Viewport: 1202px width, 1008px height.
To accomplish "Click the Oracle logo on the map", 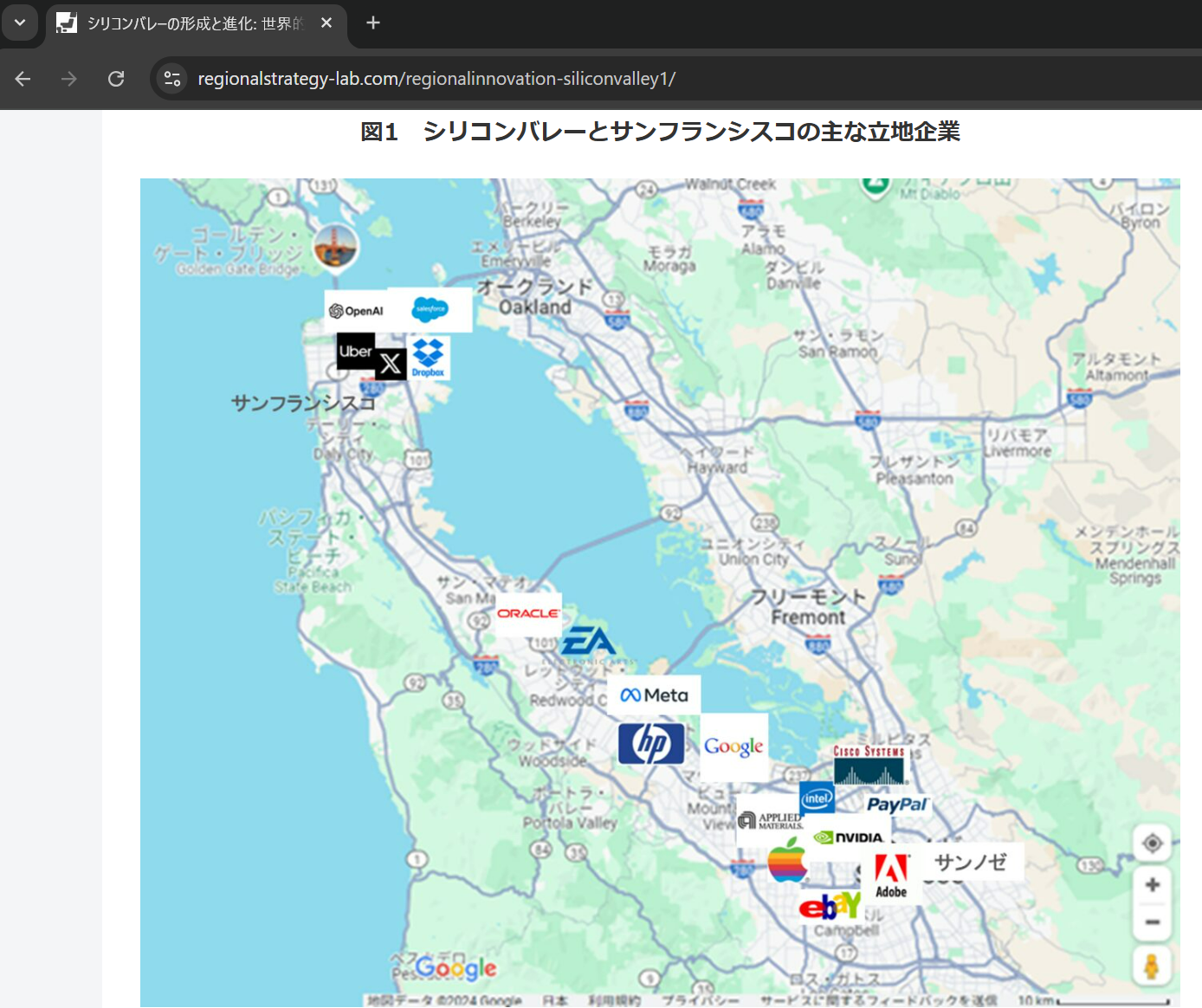I will pyautogui.click(x=528, y=613).
